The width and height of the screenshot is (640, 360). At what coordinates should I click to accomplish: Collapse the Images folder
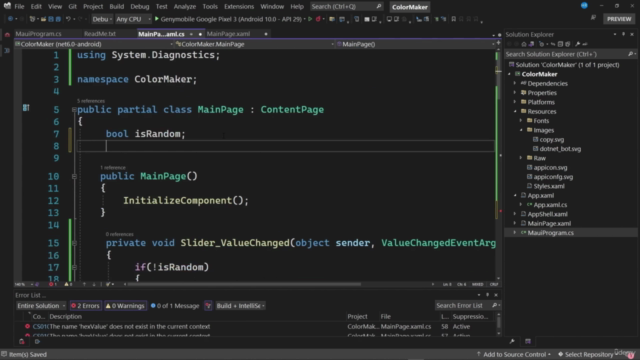[521, 130]
